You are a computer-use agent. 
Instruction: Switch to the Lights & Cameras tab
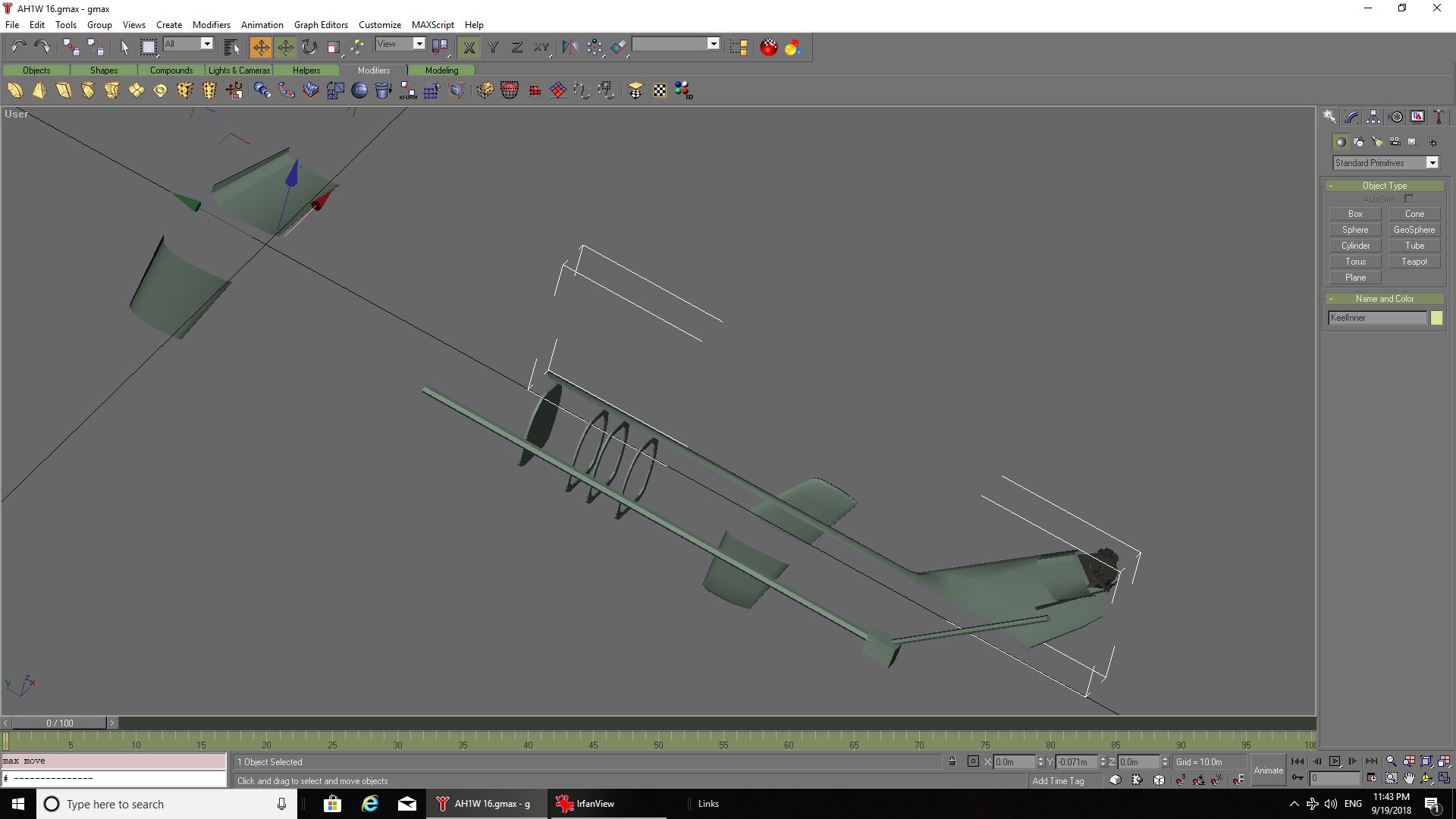[x=239, y=71]
